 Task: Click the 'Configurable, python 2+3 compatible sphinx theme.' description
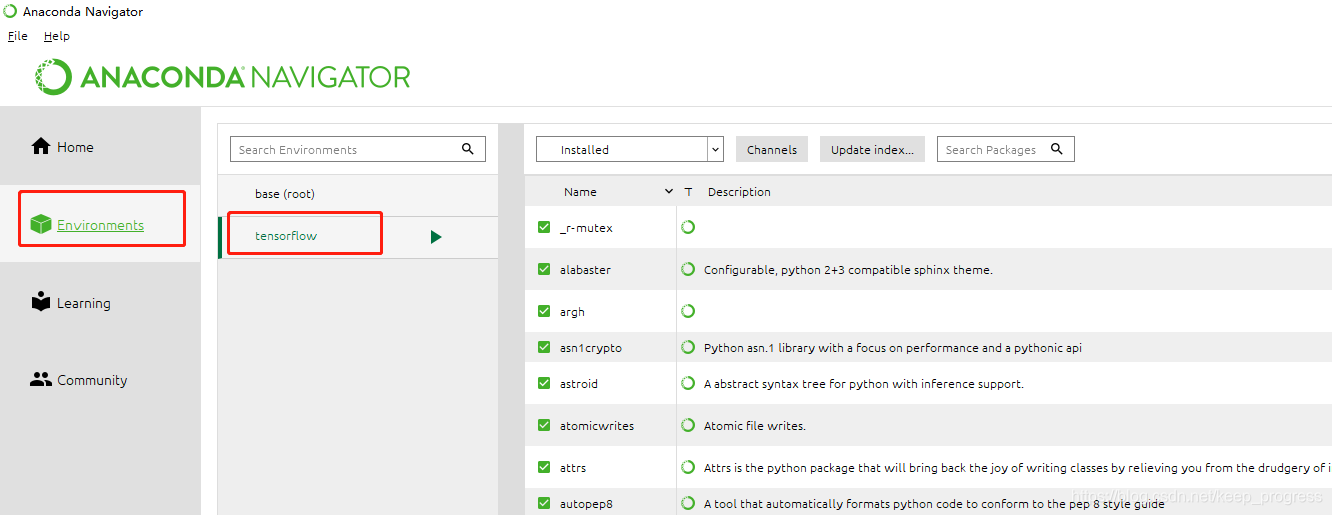(x=848, y=269)
